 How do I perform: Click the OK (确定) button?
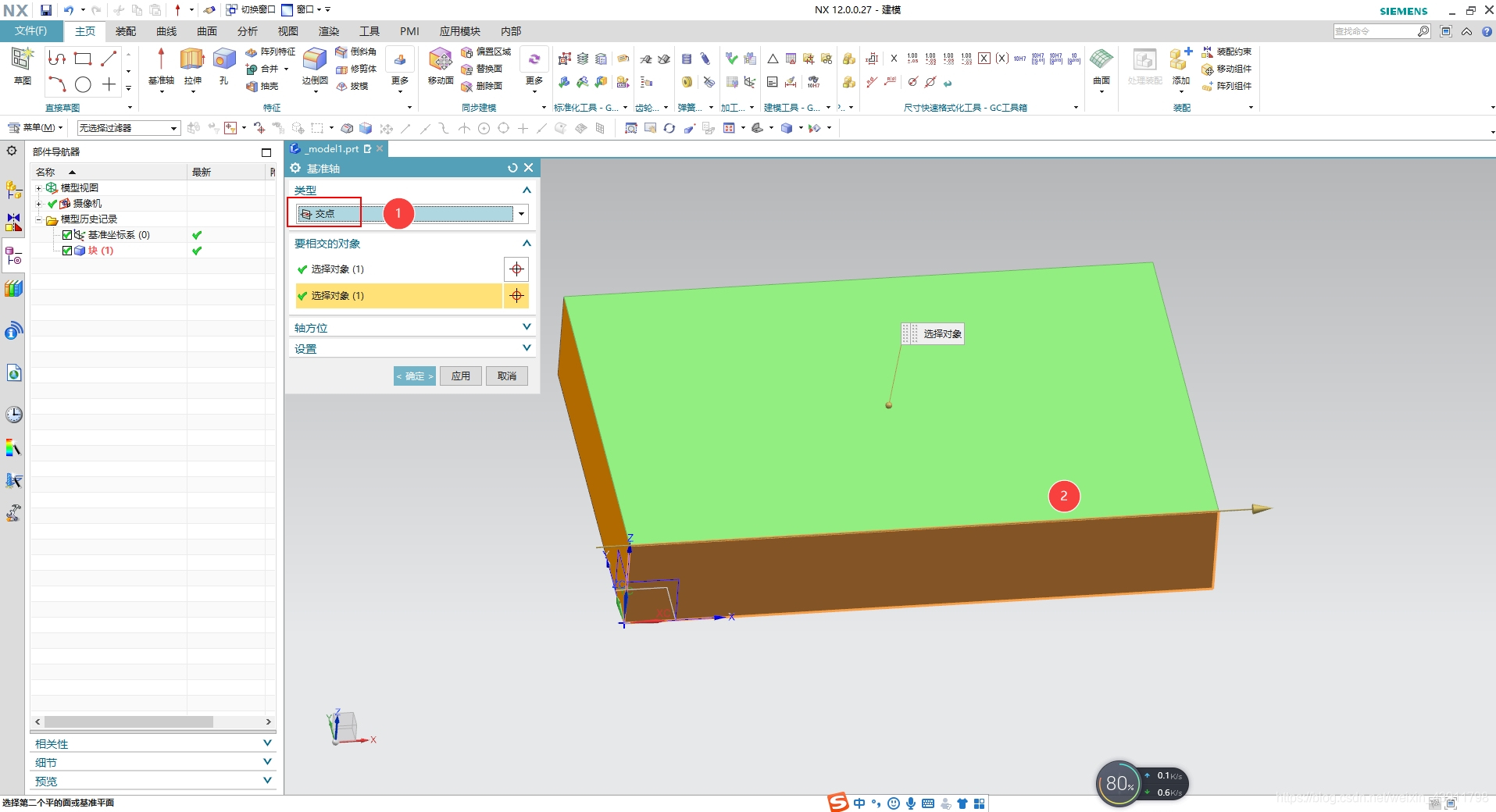[415, 376]
